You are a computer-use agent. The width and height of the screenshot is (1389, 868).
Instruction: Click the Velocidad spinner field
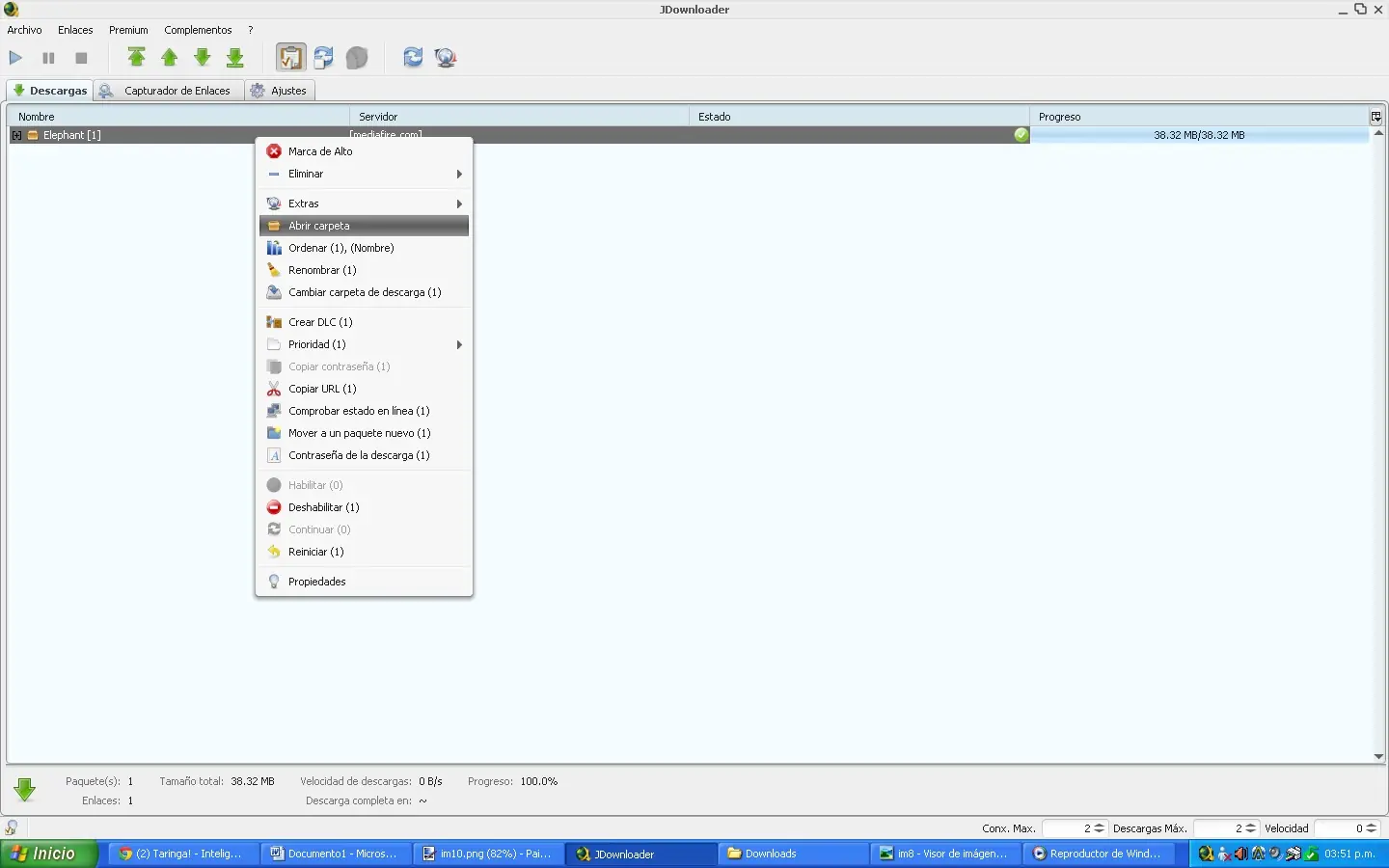pyautogui.click(x=1346, y=828)
